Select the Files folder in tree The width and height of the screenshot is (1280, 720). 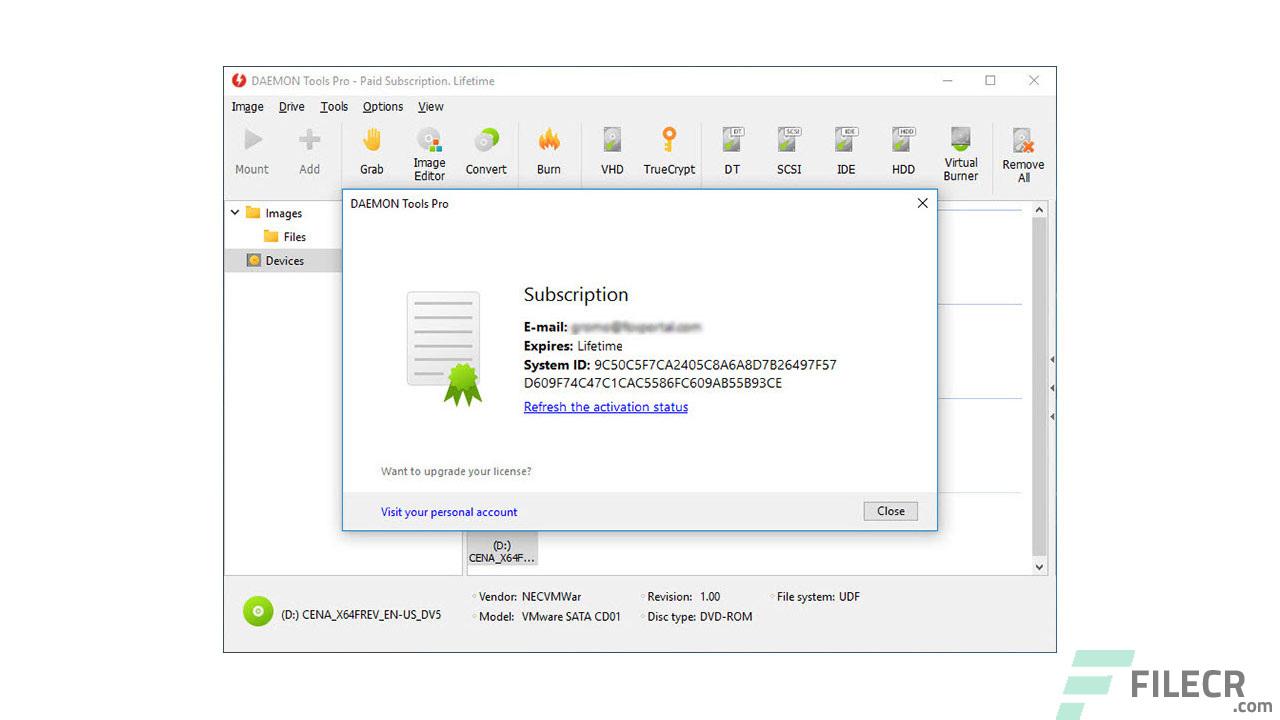click(x=285, y=237)
